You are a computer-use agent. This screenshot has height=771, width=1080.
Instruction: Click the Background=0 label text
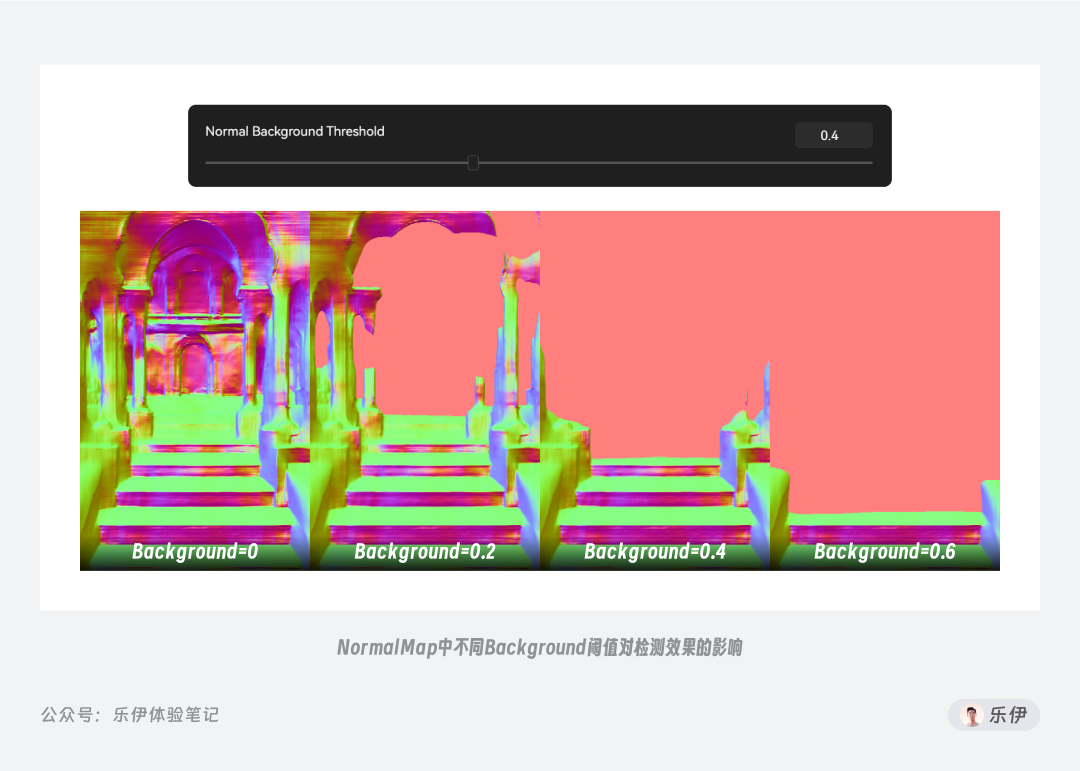pos(195,551)
